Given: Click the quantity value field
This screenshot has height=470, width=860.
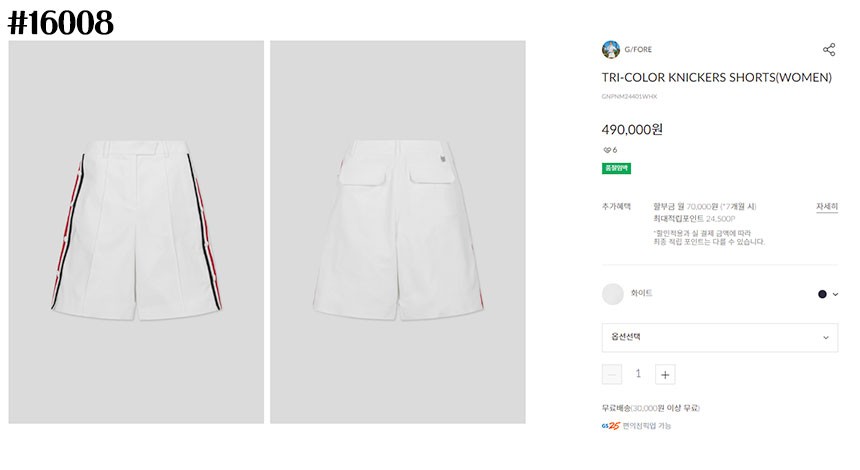Looking at the screenshot, I should 639,374.
